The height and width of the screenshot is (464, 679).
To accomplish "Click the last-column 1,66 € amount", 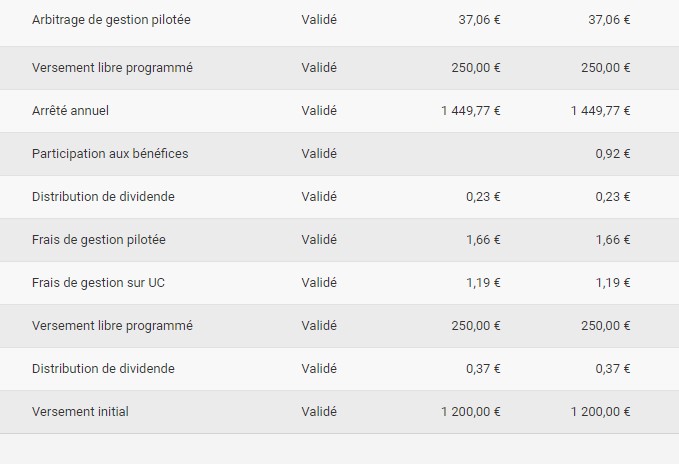I will 612,240.
